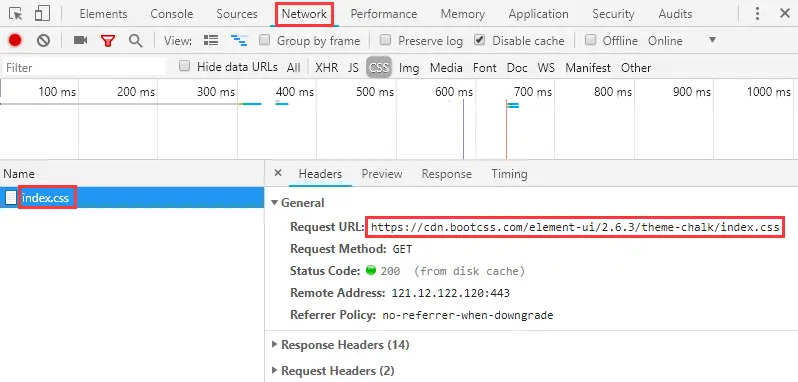Check Hide data URLs option

pyautogui.click(x=185, y=66)
